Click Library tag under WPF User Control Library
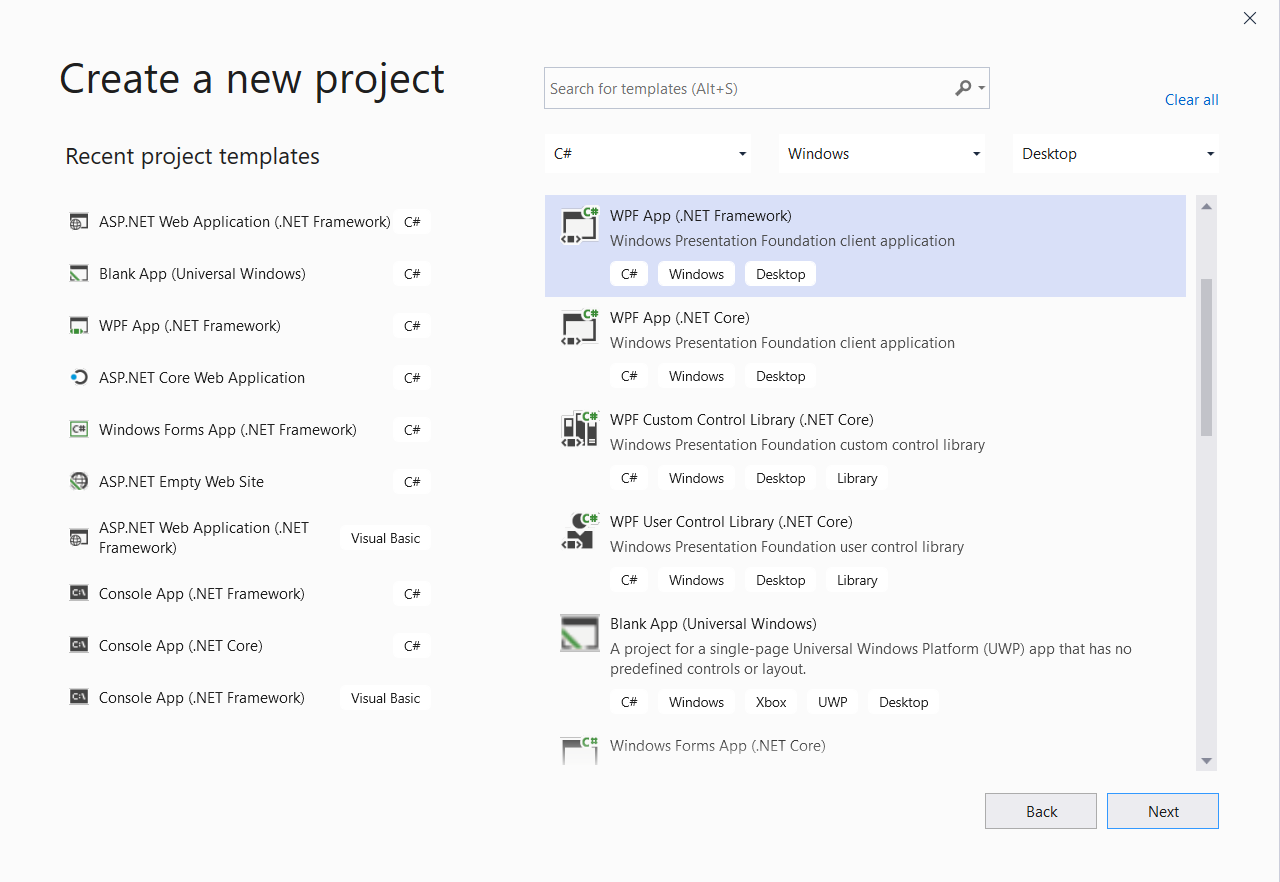This screenshot has width=1280, height=882. click(x=857, y=580)
